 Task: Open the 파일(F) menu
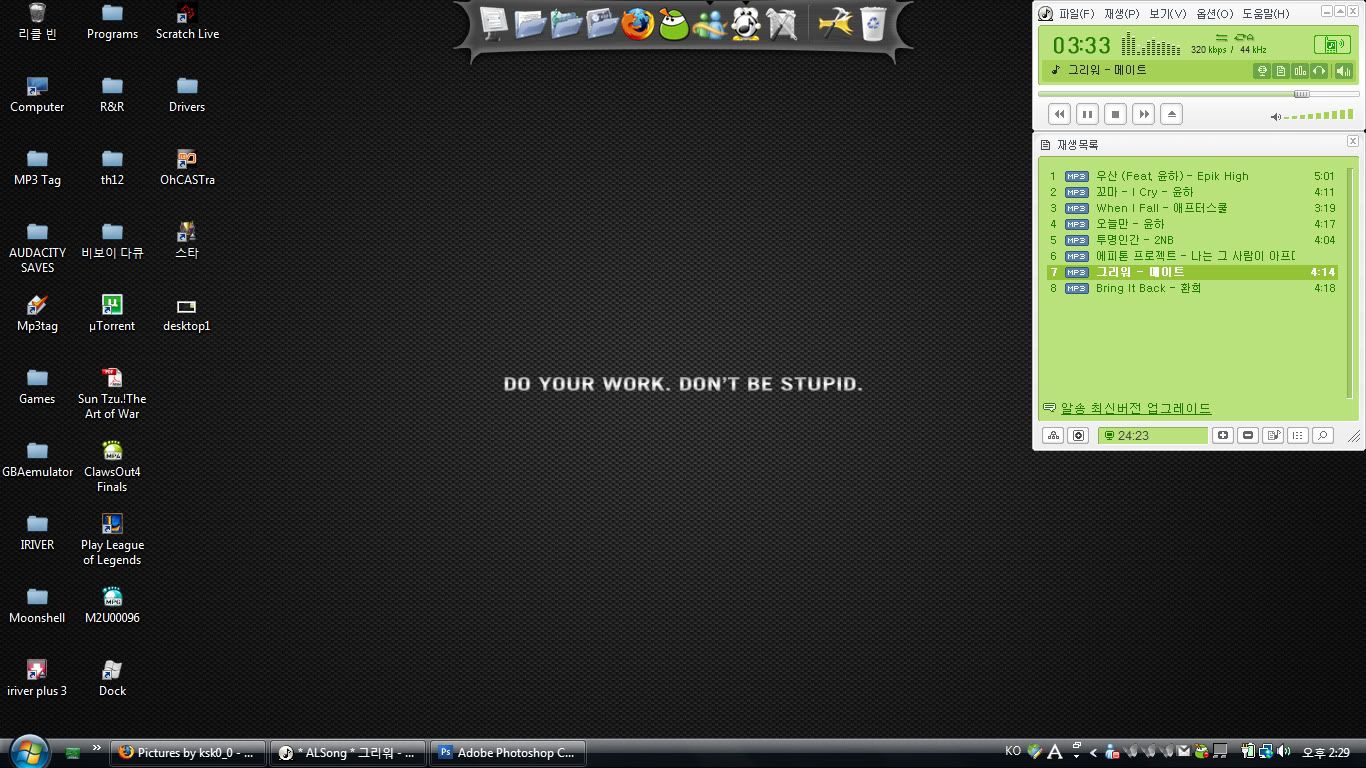(x=1076, y=14)
